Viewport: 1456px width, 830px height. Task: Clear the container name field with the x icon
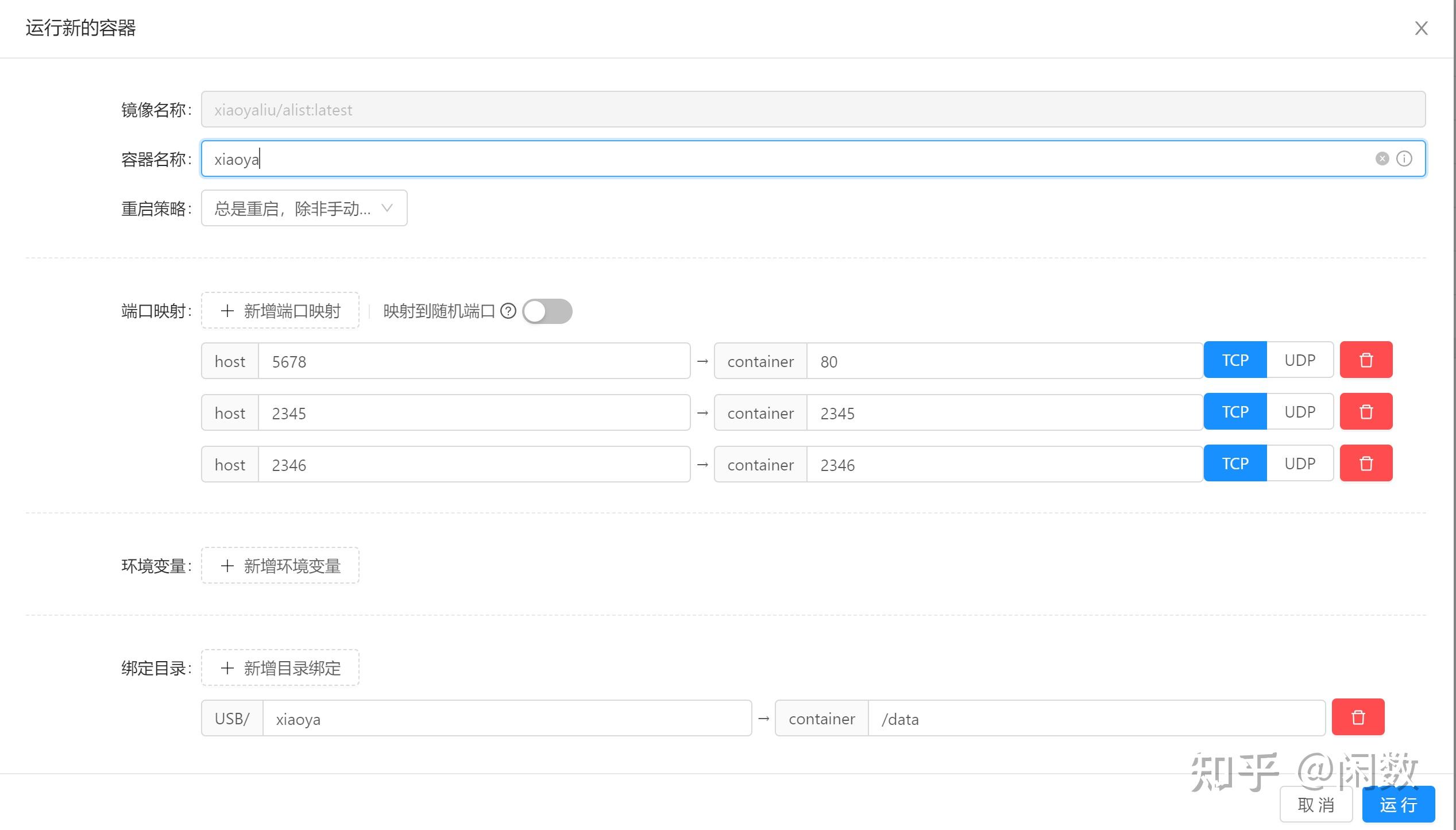tap(1382, 159)
